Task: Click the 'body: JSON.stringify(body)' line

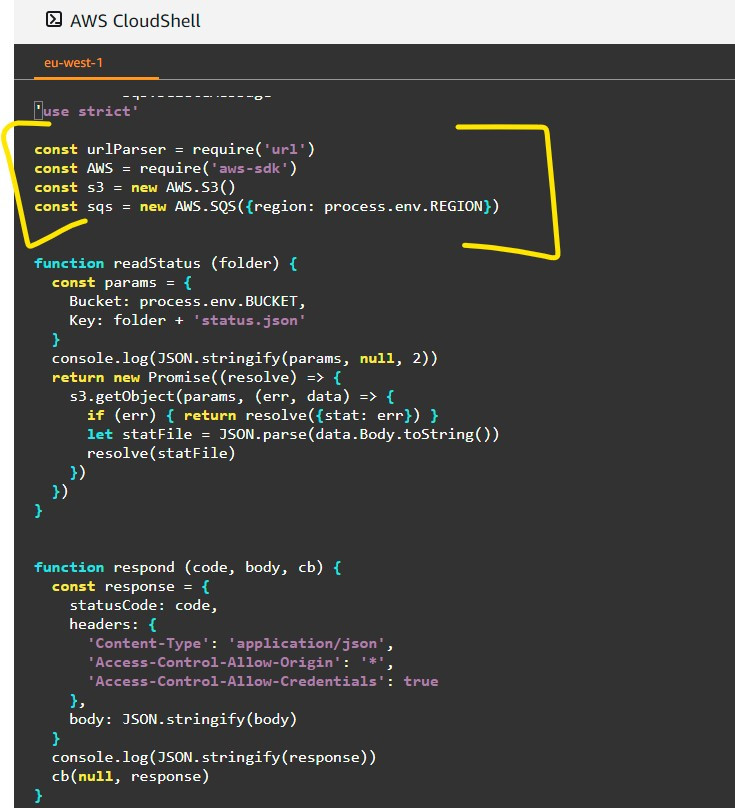Action: [x=183, y=719]
